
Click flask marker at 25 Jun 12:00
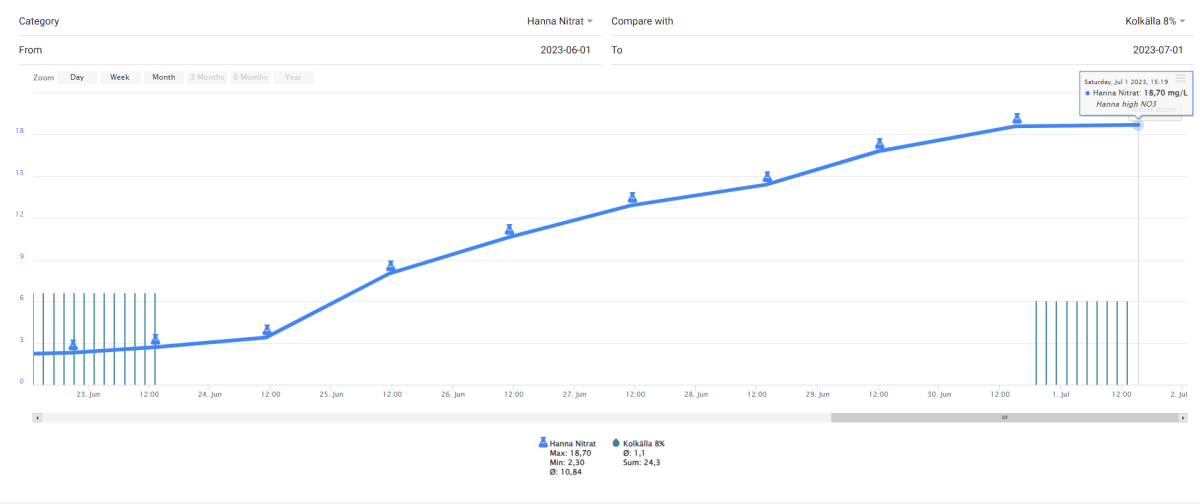[x=391, y=266]
